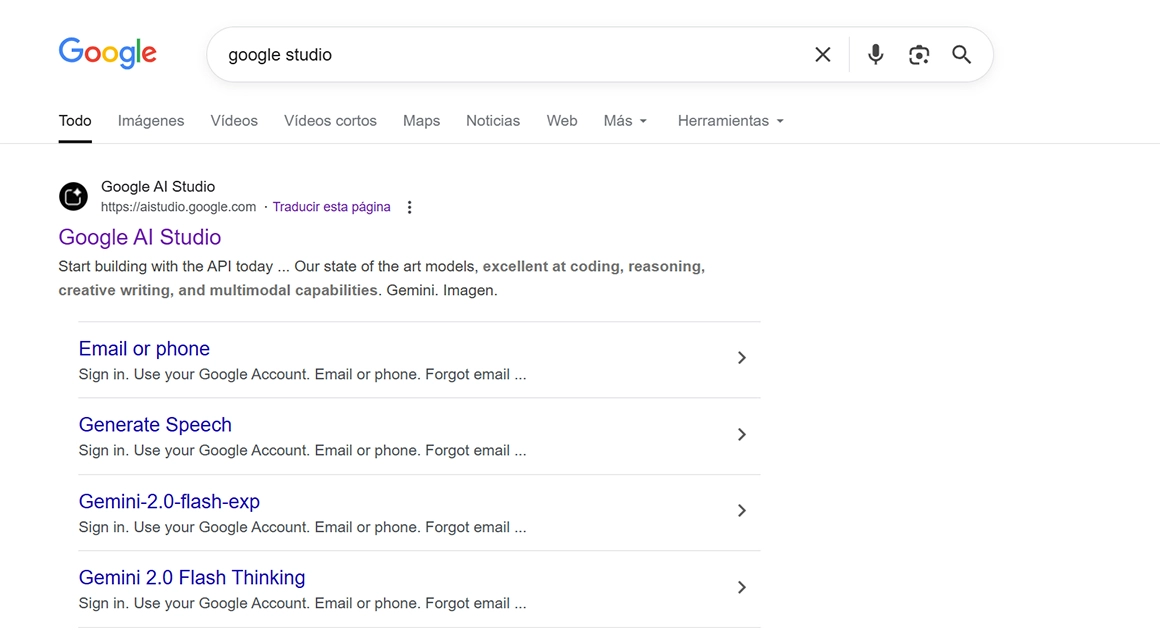Expand the Gemini 2.0 Flash Thinking sitelink arrow
This screenshot has height=630, width=1160.
click(x=741, y=588)
